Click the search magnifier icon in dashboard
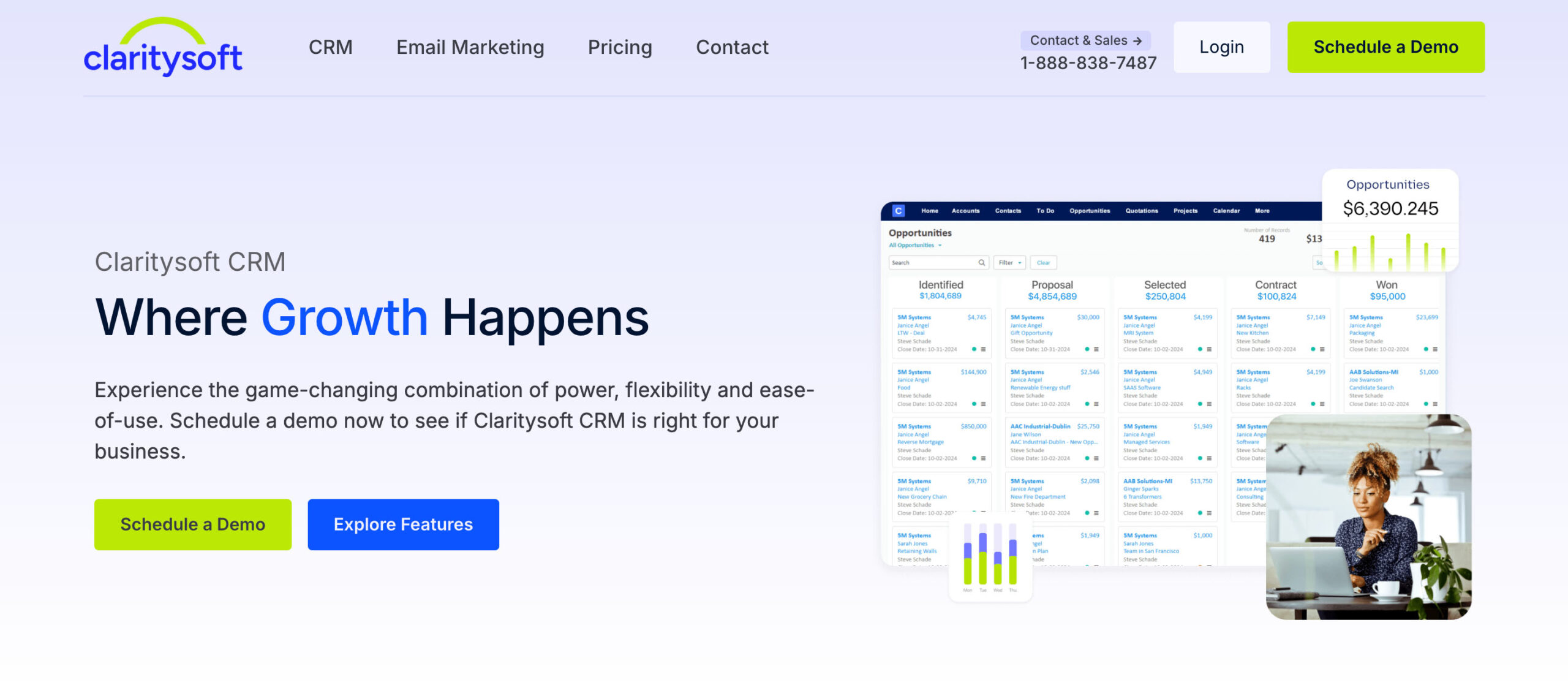This screenshot has height=696, width=1568. point(981,263)
